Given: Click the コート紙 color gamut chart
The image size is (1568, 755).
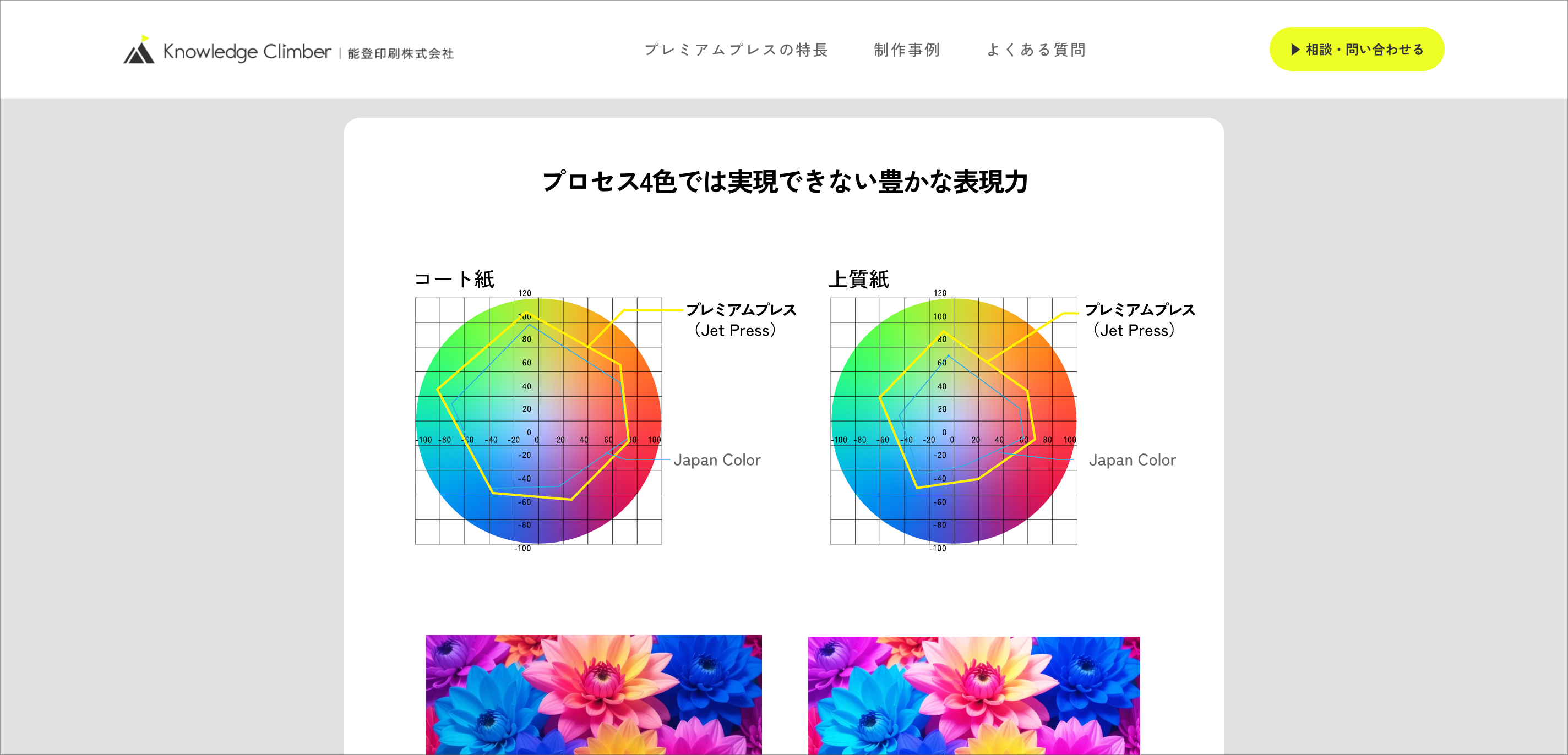Looking at the screenshot, I should tap(538, 421).
